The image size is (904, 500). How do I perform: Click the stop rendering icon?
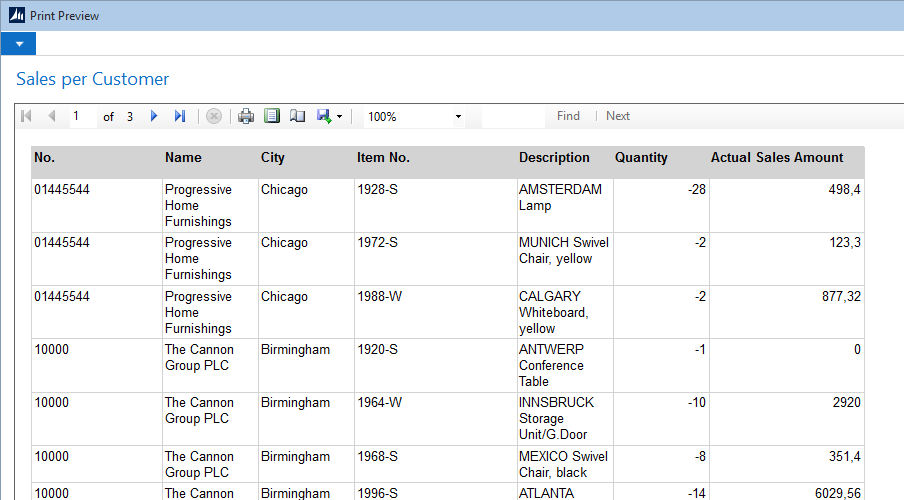(213, 116)
